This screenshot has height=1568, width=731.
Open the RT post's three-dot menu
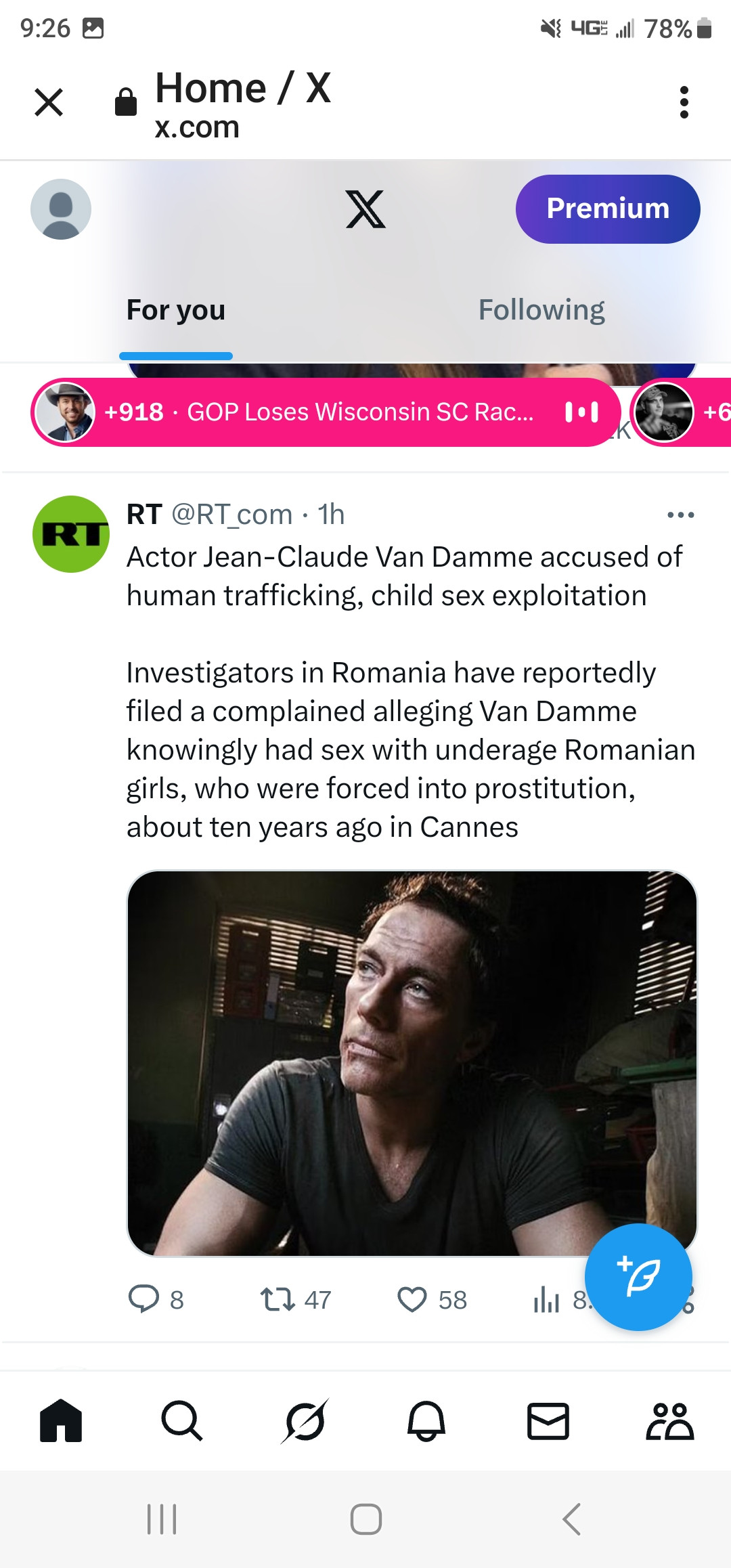point(680,515)
